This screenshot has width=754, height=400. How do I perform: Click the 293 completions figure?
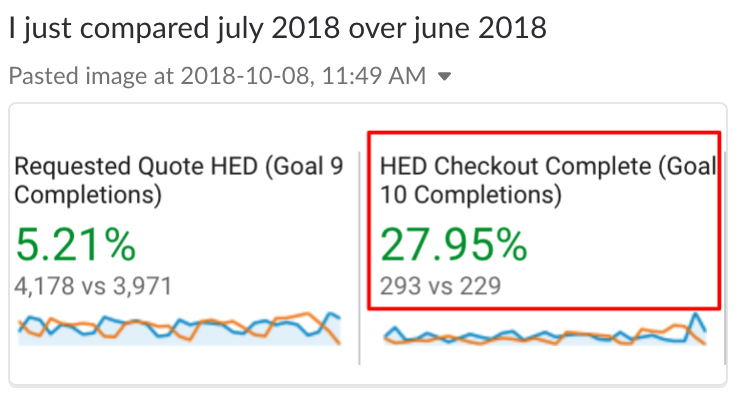[x=402, y=287]
